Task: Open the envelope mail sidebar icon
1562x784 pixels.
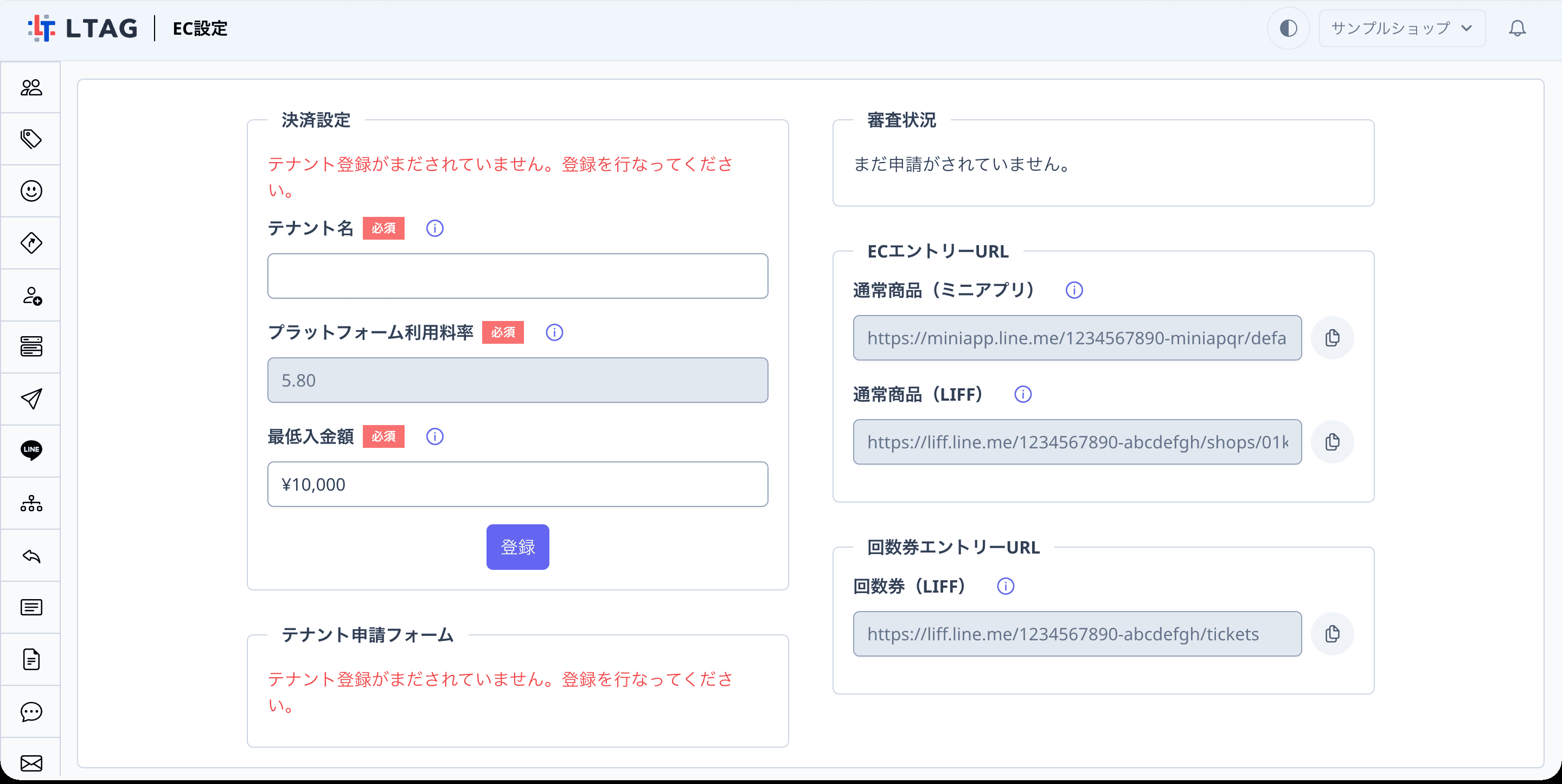Action: pos(31,762)
